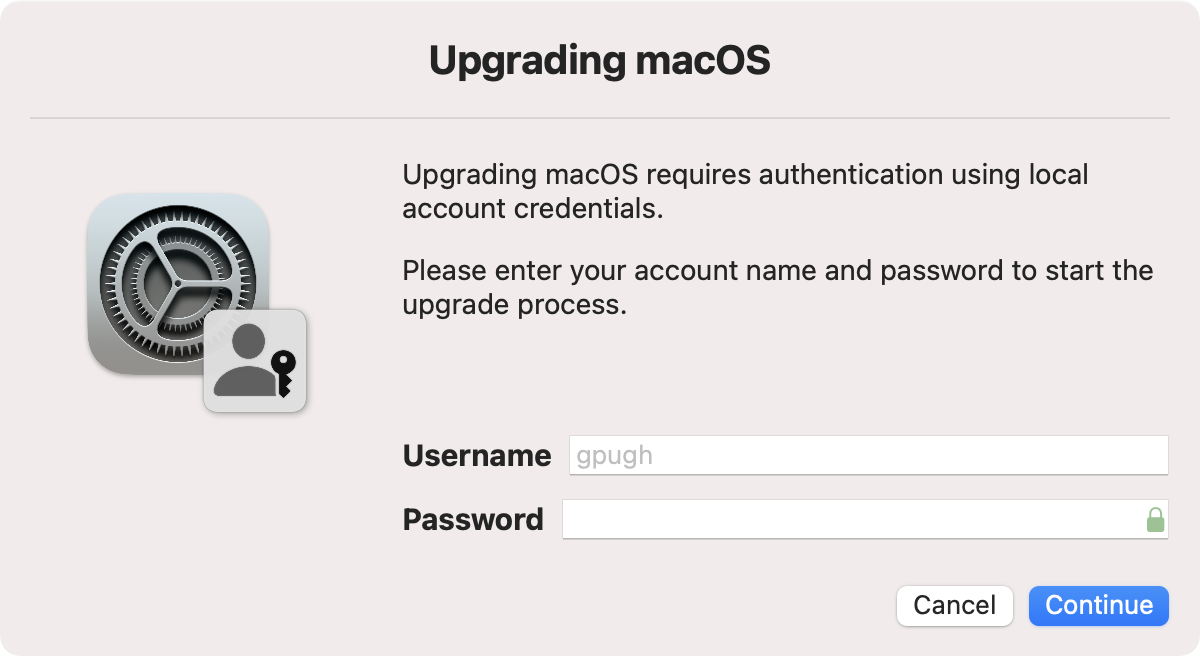This screenshot has width=1200, height=656.
Task: Focus the Password text field
Action: coord(865,520)
